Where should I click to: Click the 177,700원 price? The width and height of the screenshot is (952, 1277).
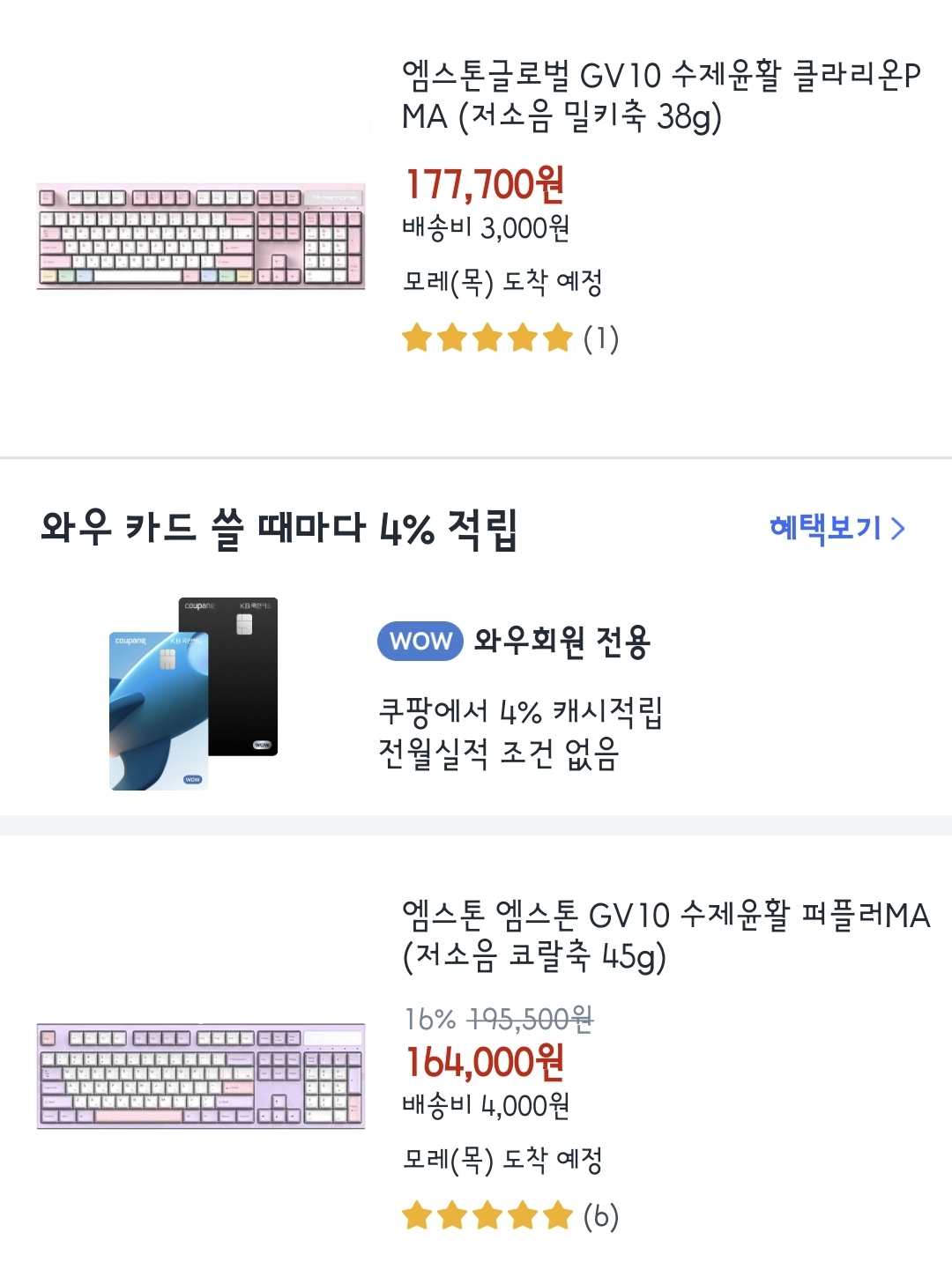[485, 184]
